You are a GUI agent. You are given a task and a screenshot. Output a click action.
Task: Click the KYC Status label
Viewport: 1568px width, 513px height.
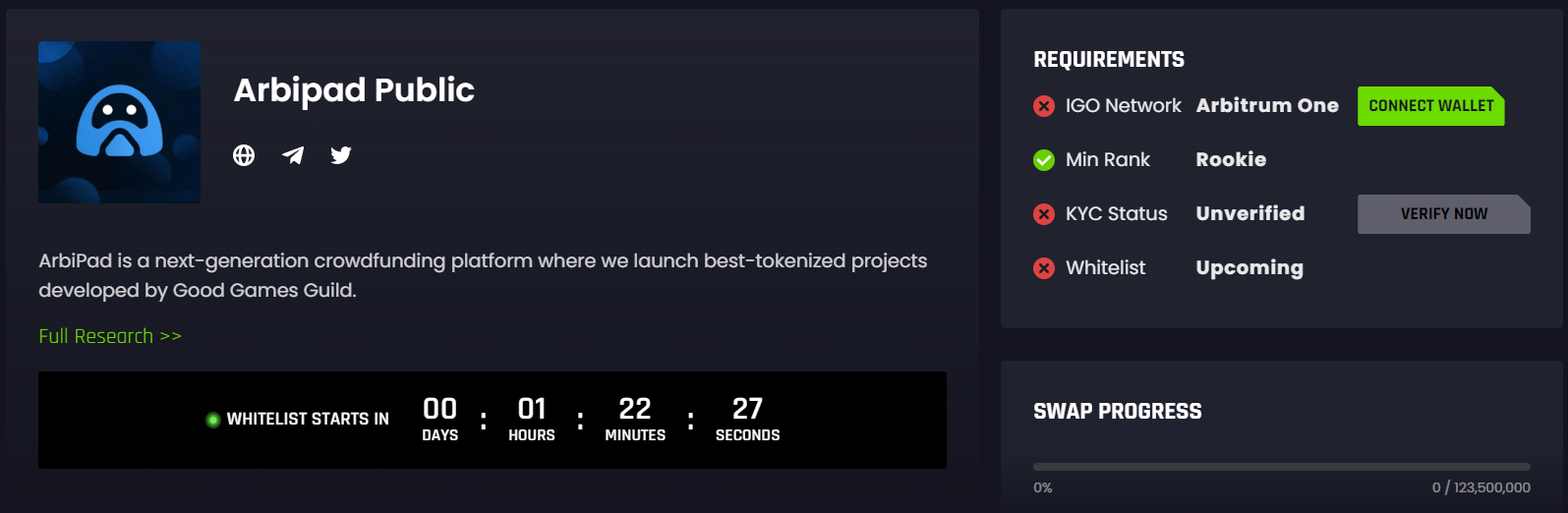1117,213
